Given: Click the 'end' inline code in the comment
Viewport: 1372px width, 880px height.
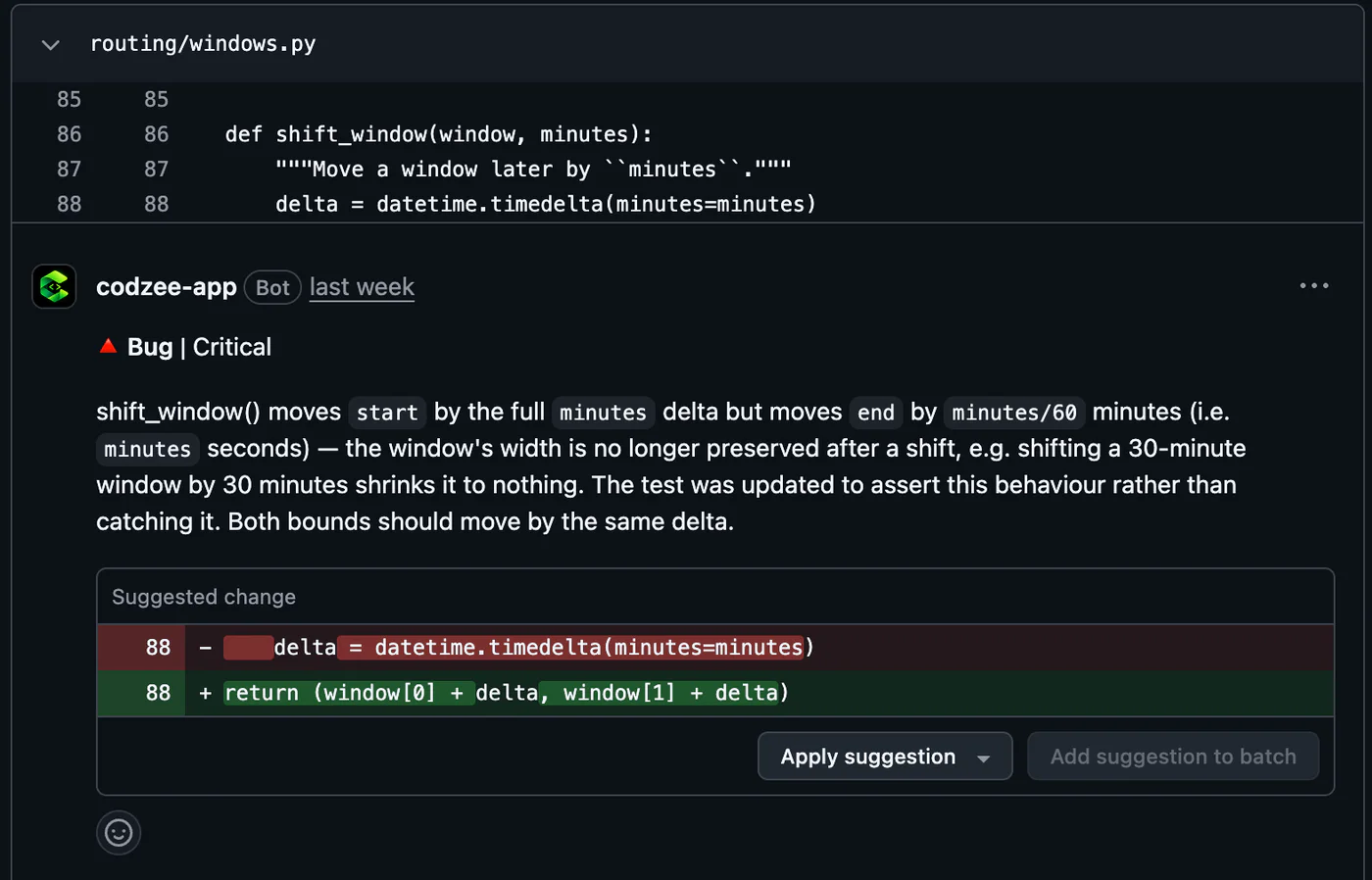Looking at the screenshot, I should [876, 413].
